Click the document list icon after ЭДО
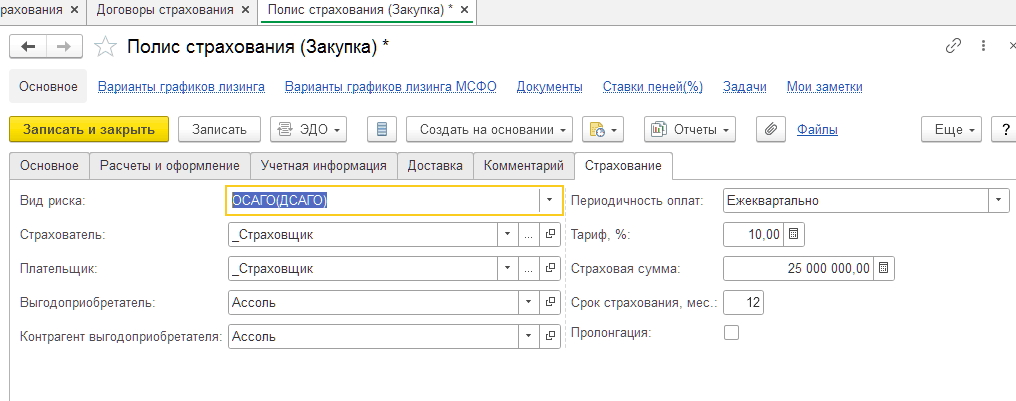1016x401 pixels. (382, 129)
